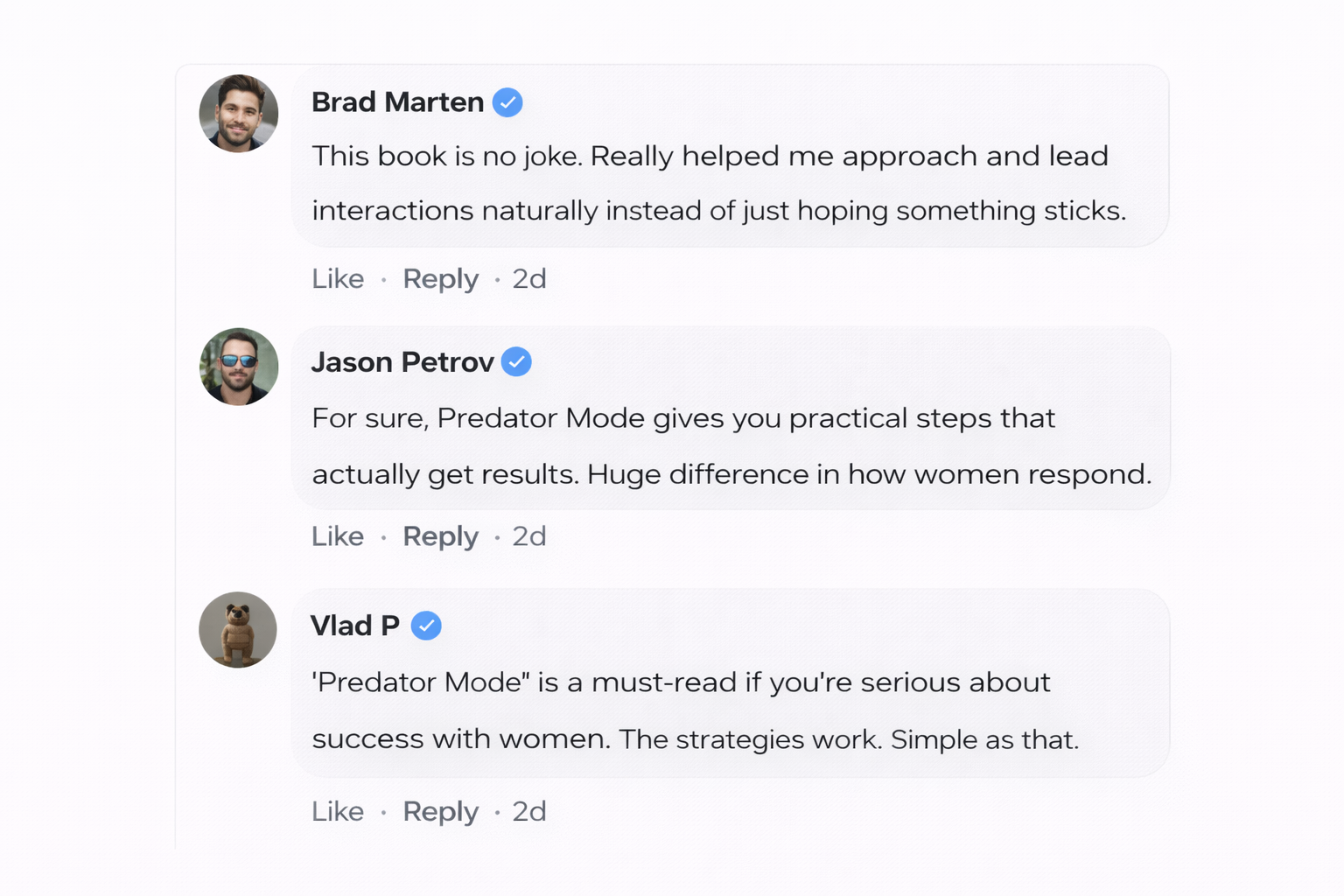Click the verified badge next to Jason Petrov
The height and width of the screenshot is (896, 1344).
click(516, 361)
